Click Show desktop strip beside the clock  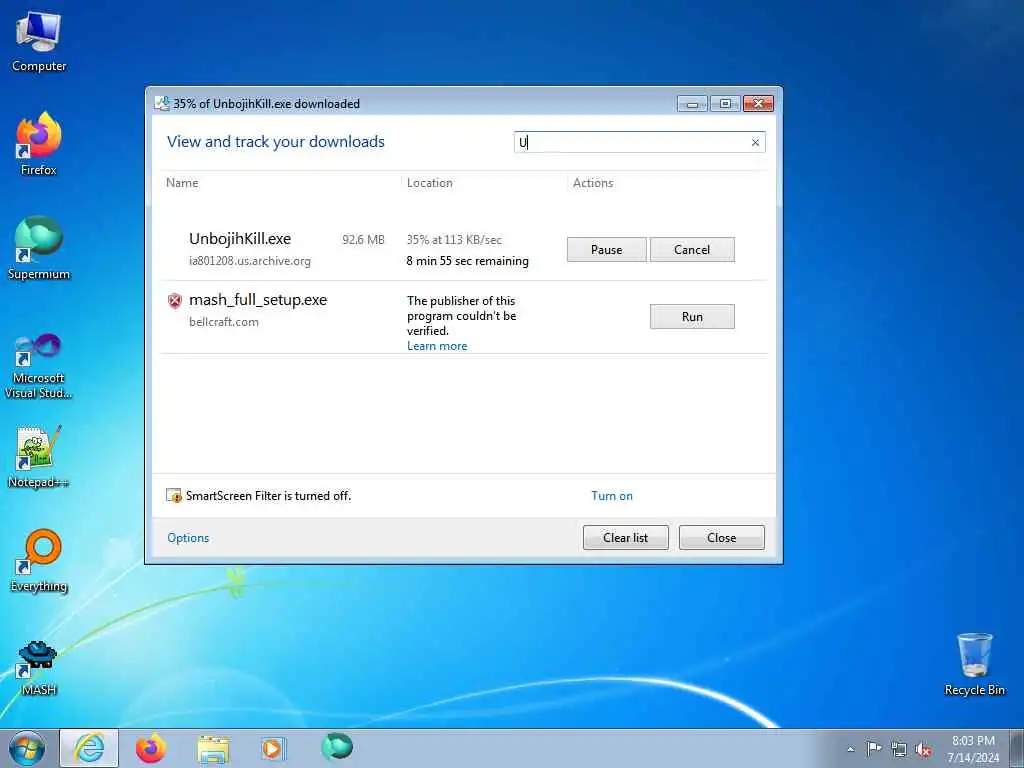click(1017, 748)
